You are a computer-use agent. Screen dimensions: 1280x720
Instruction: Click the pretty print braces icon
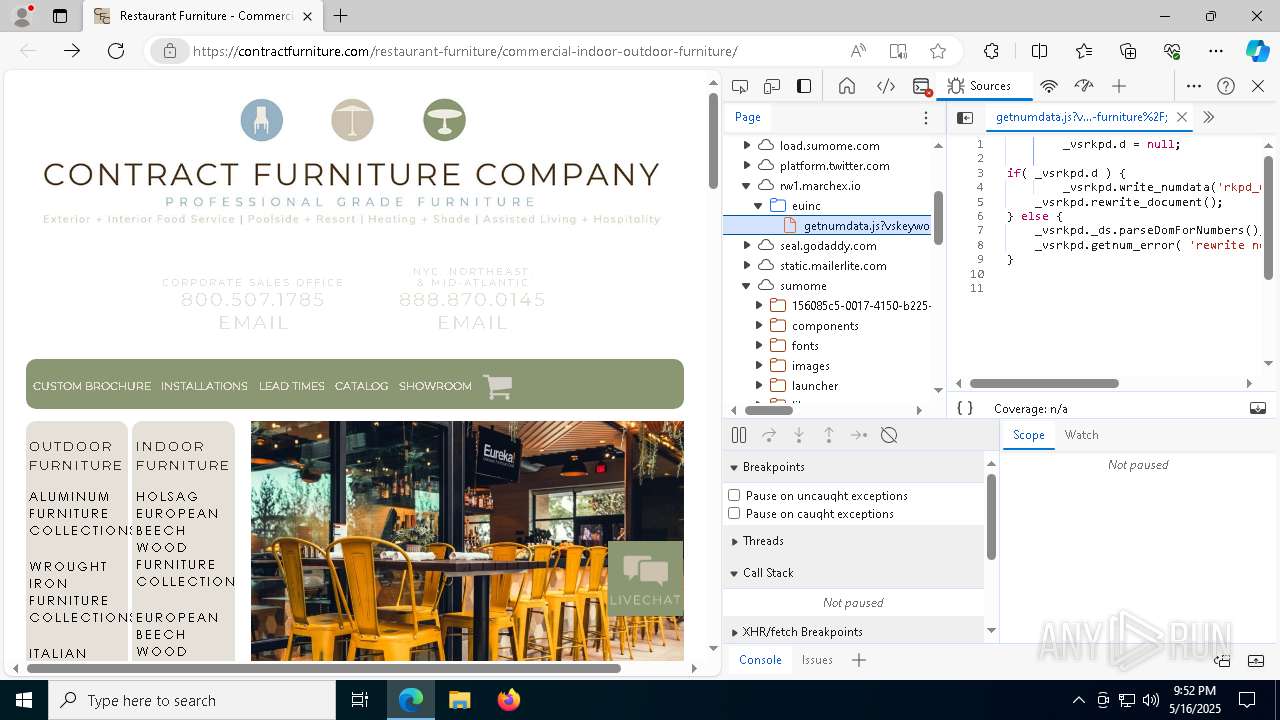tap(965, 408)
